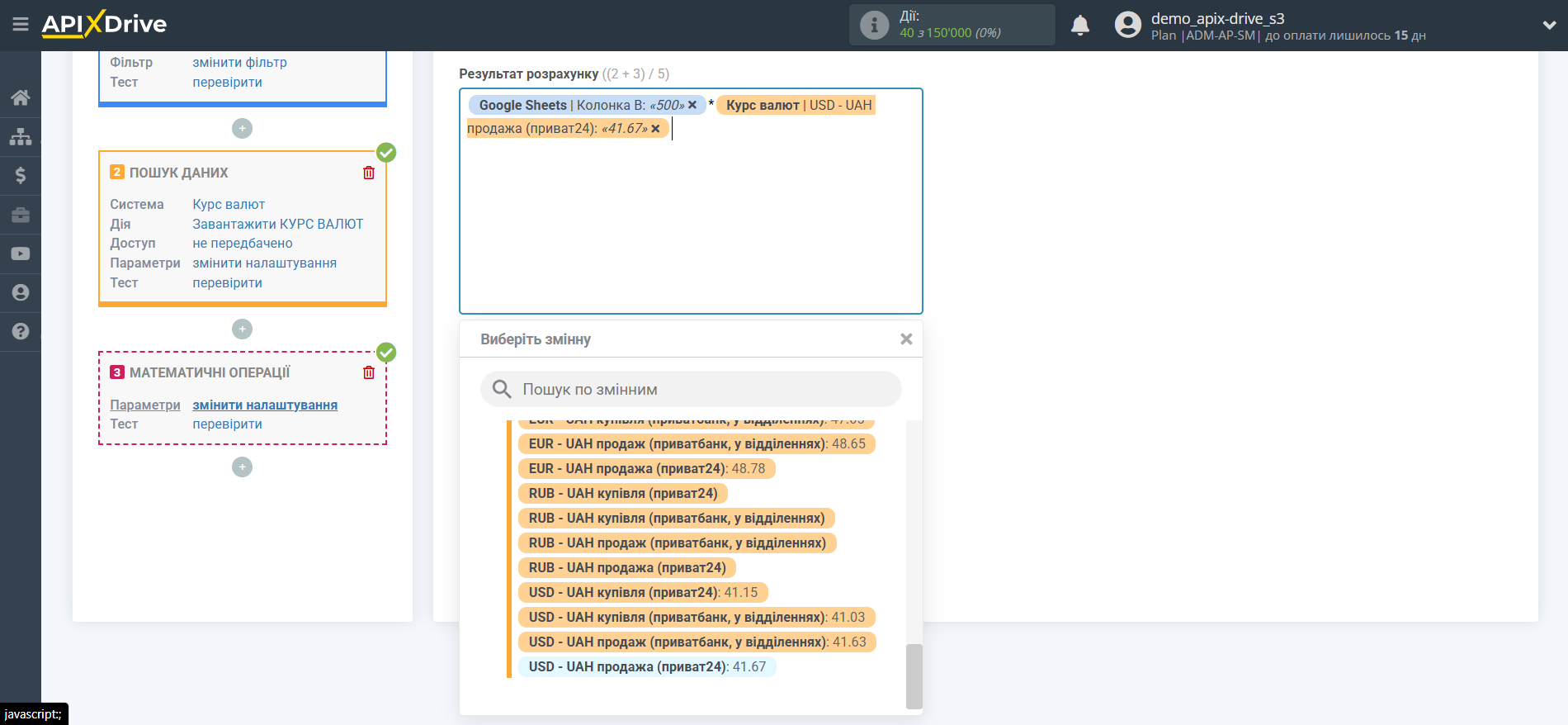This screenshot has height=725, width=1568.
Task: Click the variable list scrollbar
Action: click(914, 676)
